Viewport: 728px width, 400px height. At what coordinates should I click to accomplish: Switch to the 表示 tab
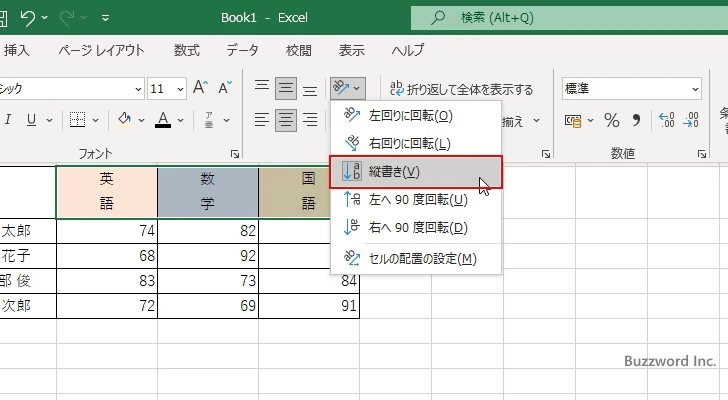(x=351, y=50)
